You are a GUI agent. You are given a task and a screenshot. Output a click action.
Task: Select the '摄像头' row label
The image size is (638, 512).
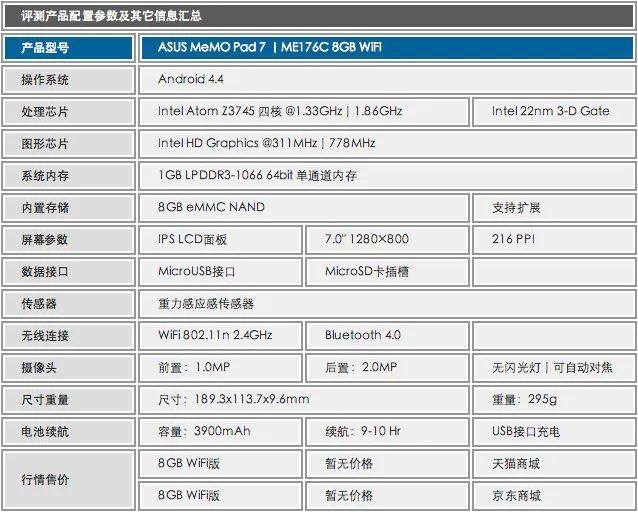coord(68,368)
